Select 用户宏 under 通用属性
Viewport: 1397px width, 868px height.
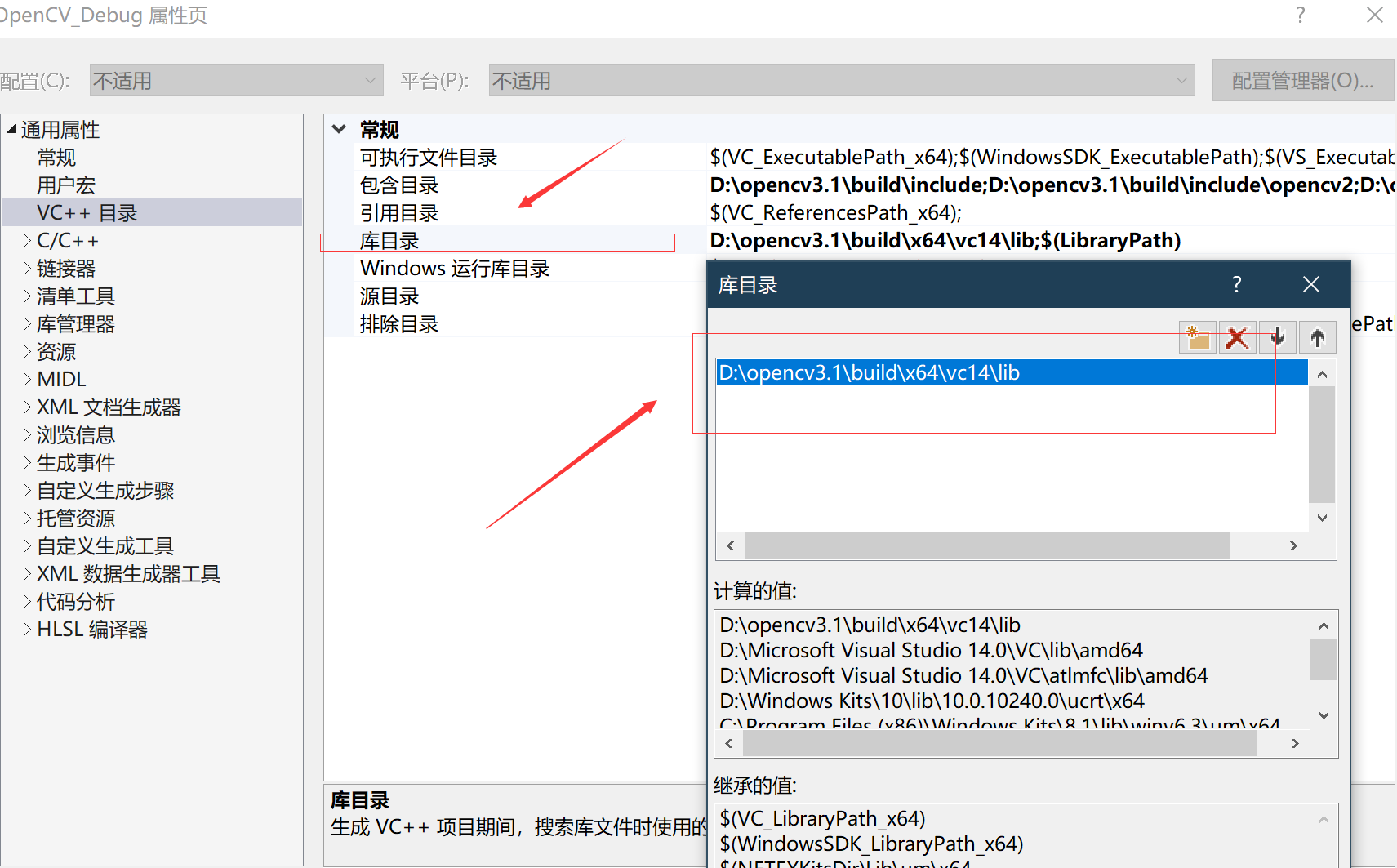coord(65,185)
